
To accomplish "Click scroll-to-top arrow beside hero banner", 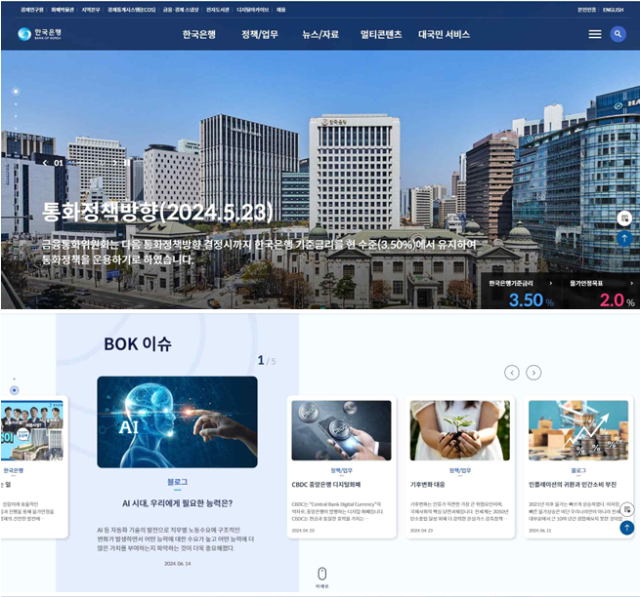I will pos(625,239).
